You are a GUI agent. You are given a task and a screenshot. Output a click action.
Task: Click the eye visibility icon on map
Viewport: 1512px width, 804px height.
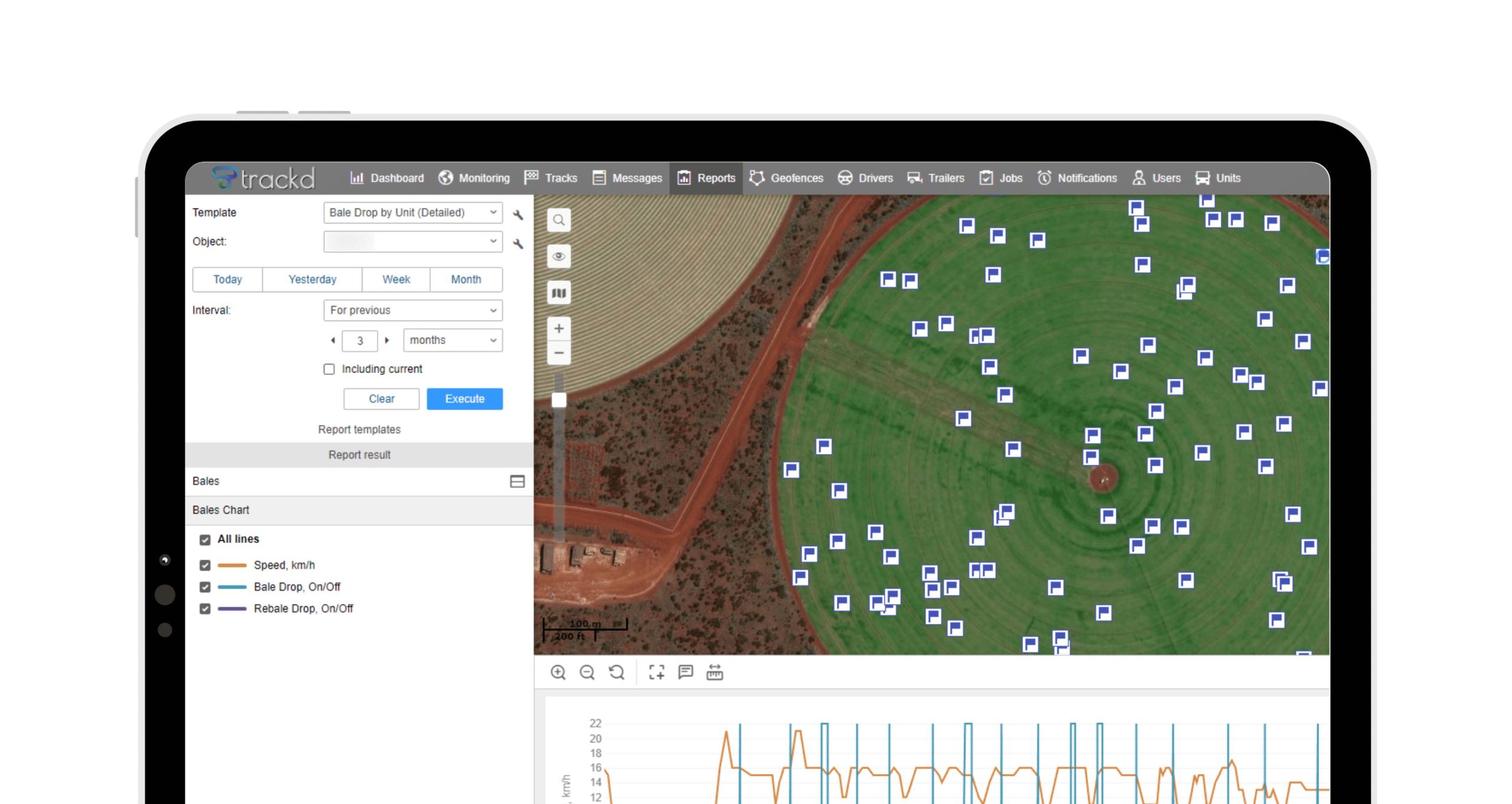pyautogui.click(x=558, y=257)
